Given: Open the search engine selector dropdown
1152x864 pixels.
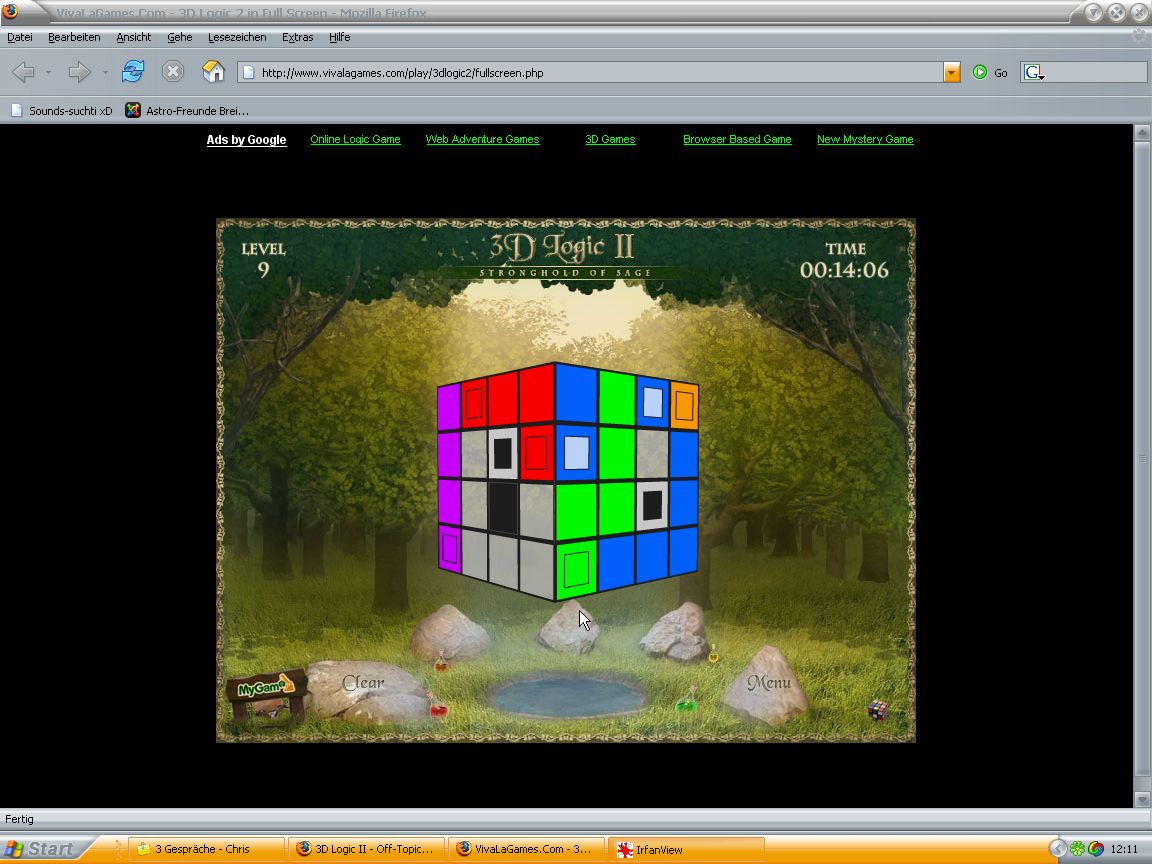Looking at the screenshot, I should [1034, 73].
